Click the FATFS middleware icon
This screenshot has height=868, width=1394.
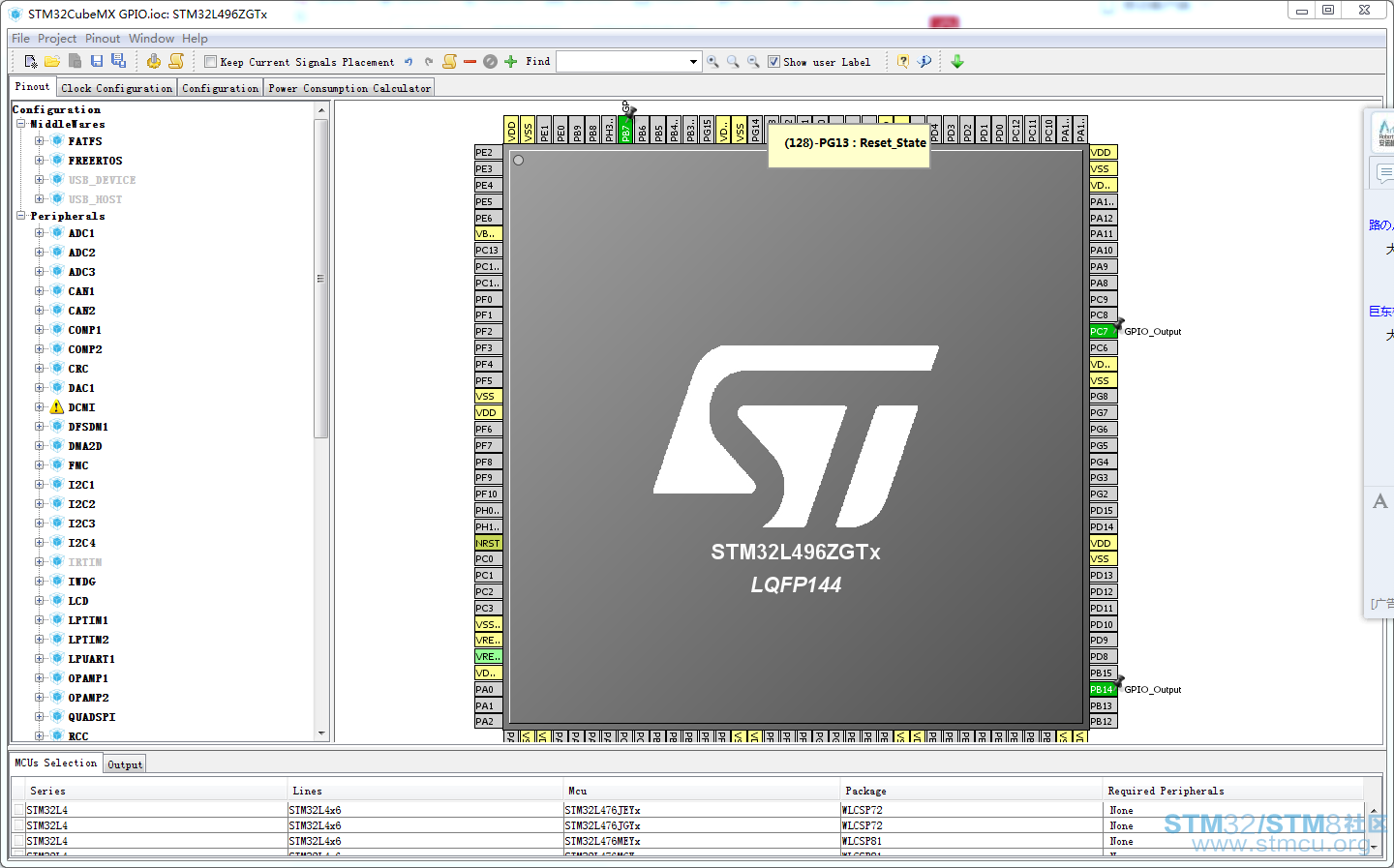[x=57, y=141]
